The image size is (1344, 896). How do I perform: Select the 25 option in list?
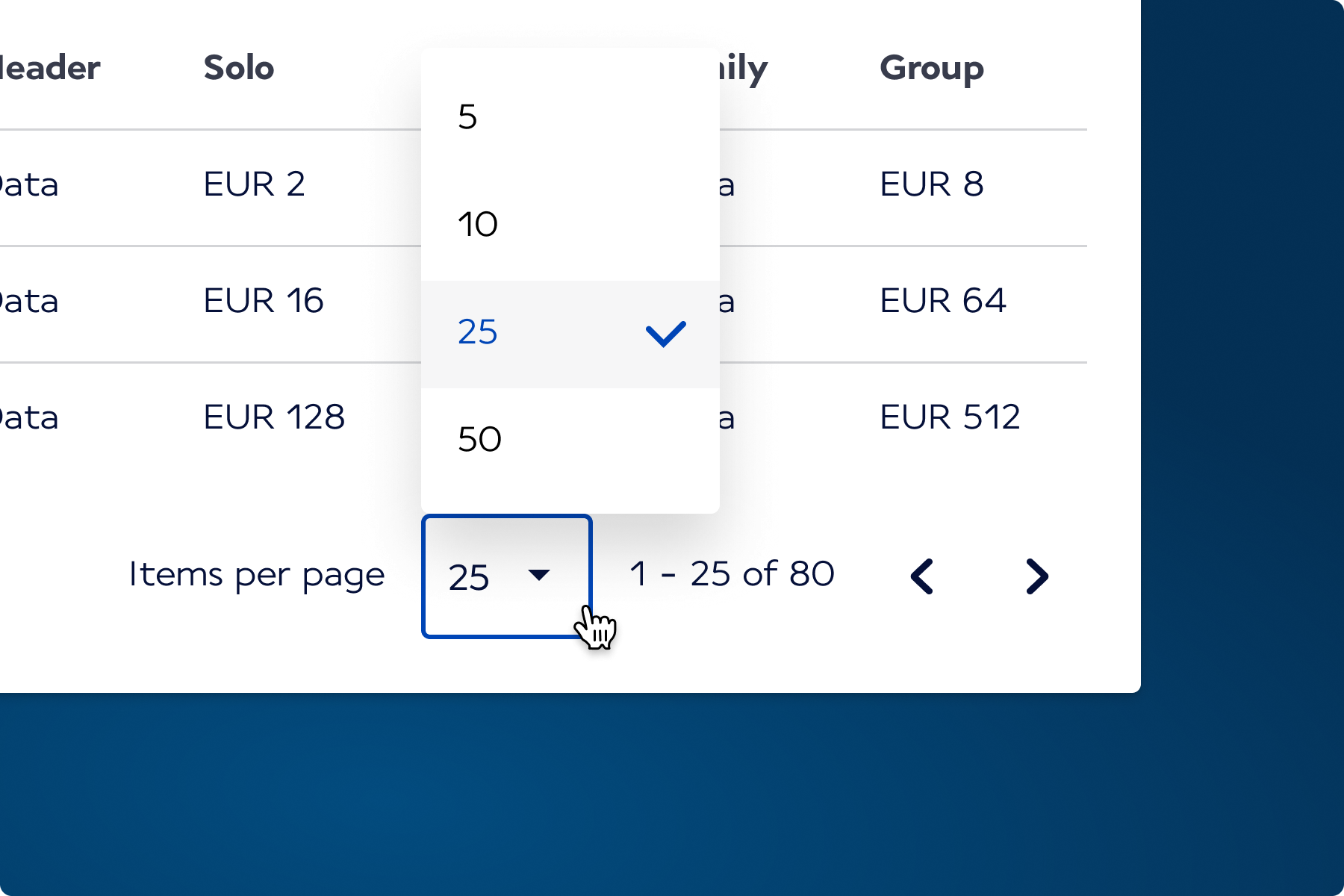click(570, 334)
